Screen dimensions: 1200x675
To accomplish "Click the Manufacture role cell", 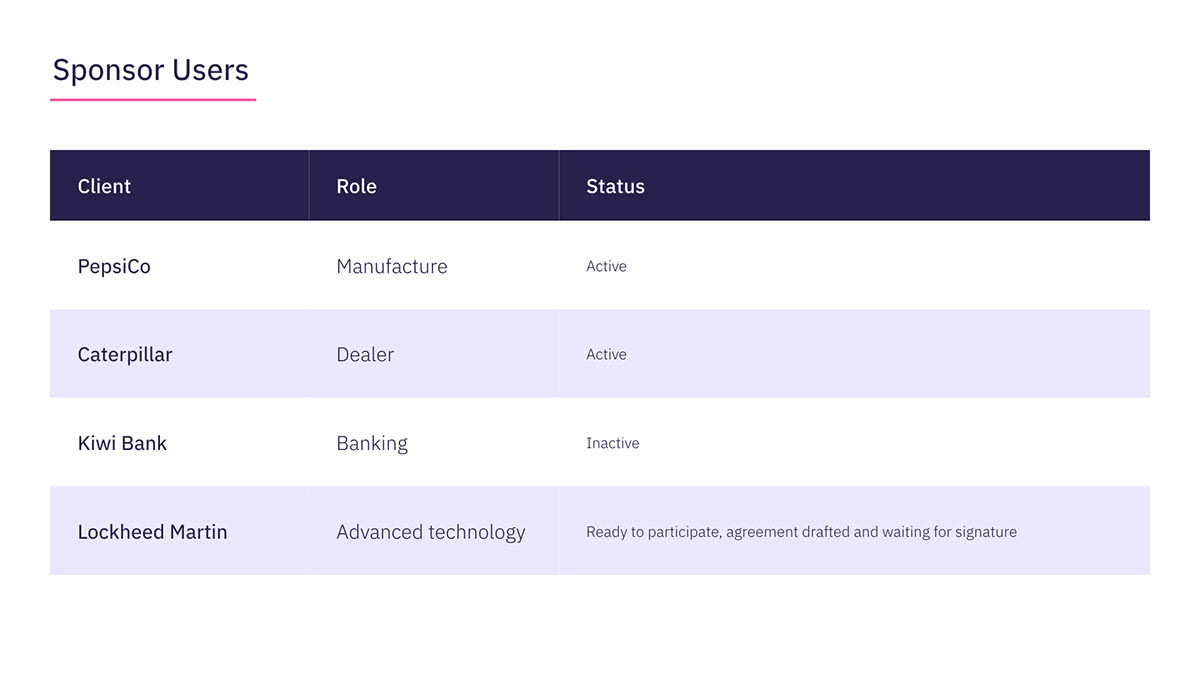I will [x=392, y=266].
